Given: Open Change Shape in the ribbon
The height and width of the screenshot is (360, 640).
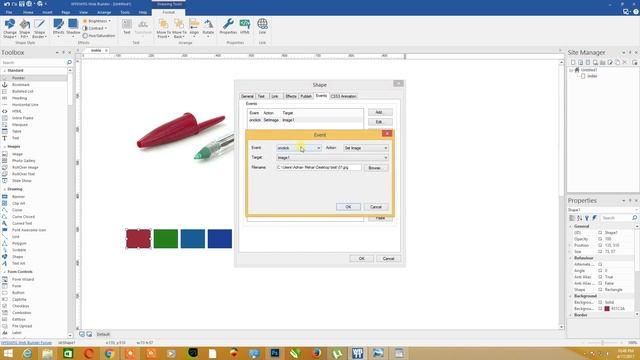Looking at the screenshot, I should click(x=9, y=28).
